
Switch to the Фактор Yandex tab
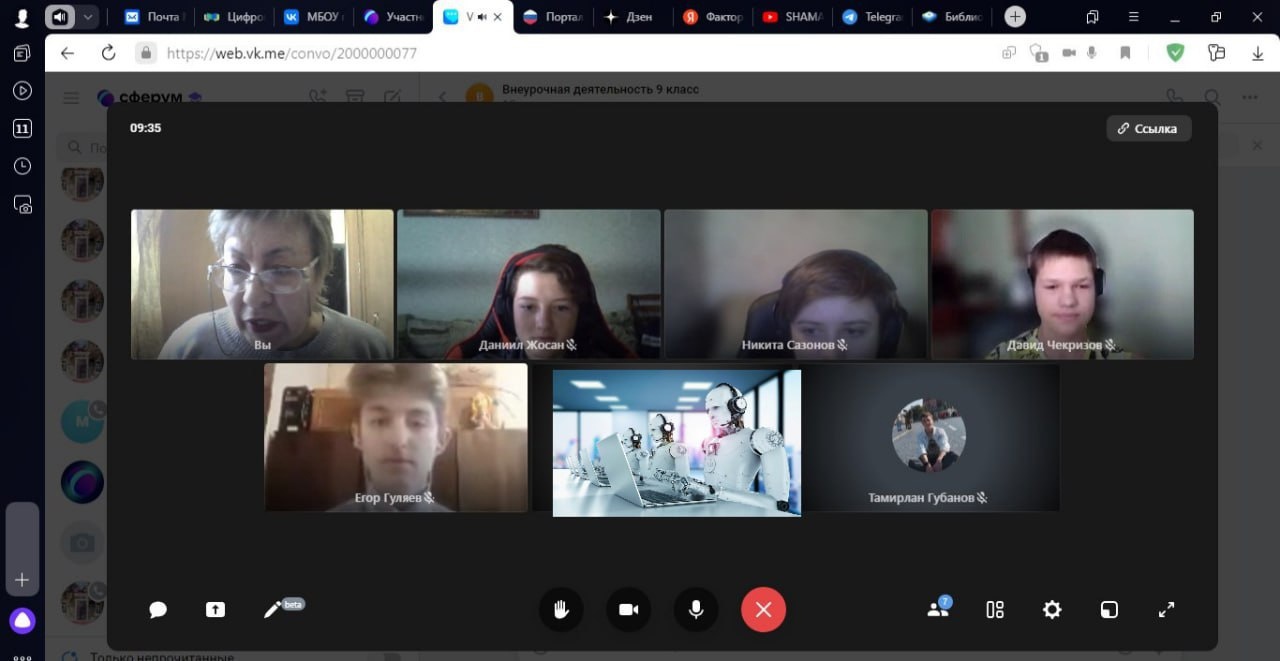[711, 17]
